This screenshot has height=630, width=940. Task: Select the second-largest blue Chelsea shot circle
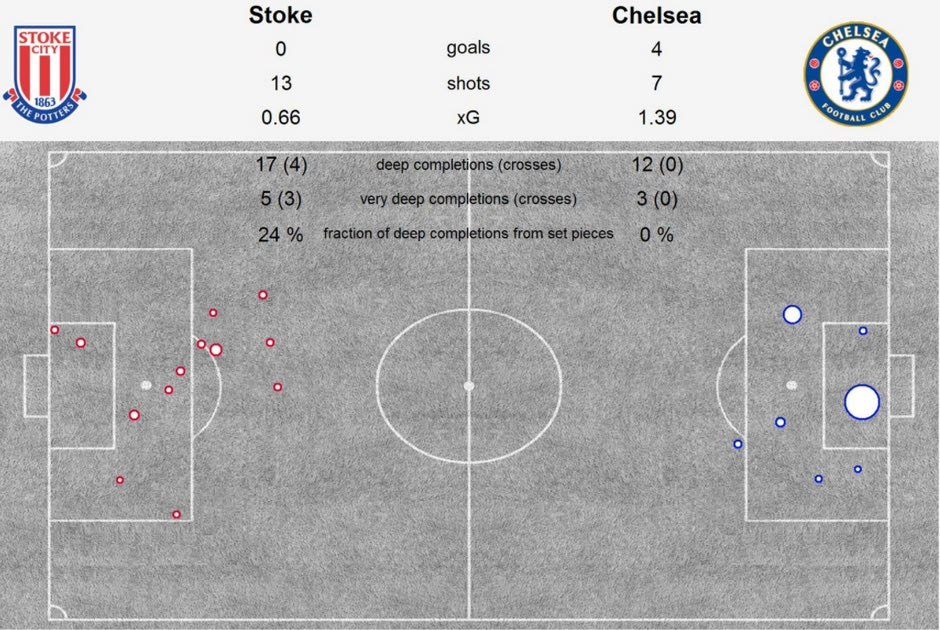tap(792, 315)
